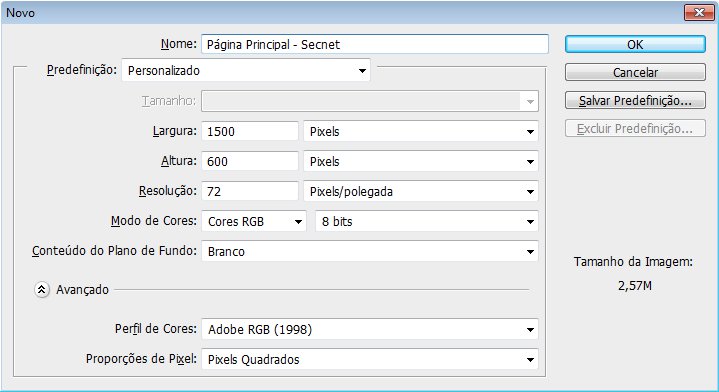Click the Resolução value field
The image size is (719, 392).
click(250, 191)
